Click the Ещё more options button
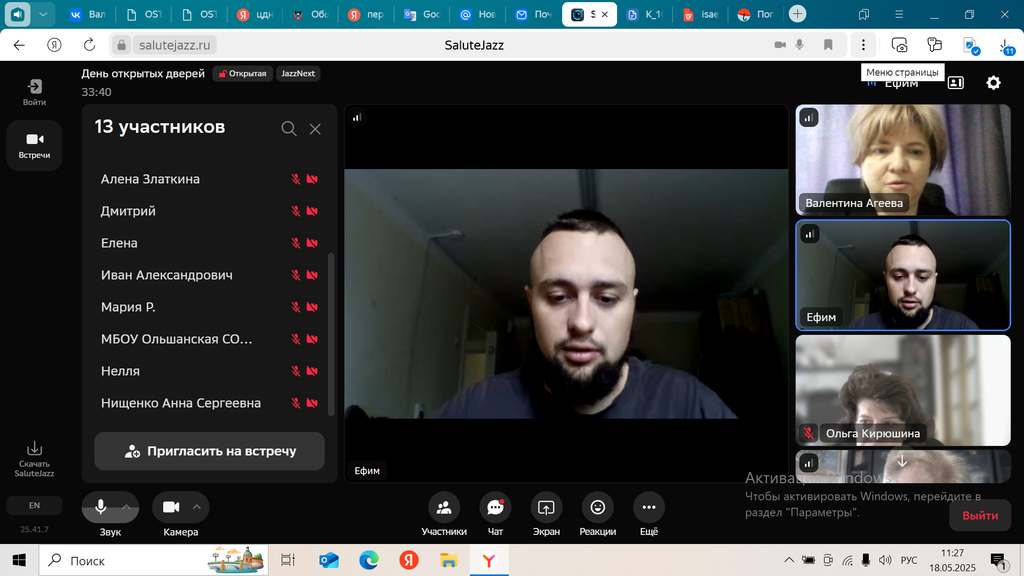The height and width of the screenshot is (576, 1024). (649, 507)
